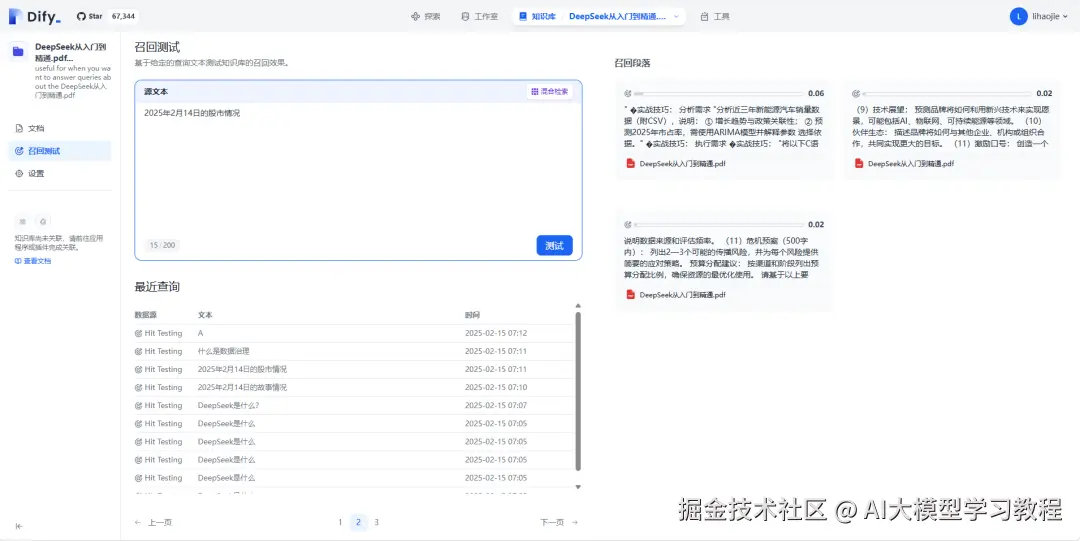Click the 知识库 book icon
The width and height of the screenshot is (1080, 541).
523,16
